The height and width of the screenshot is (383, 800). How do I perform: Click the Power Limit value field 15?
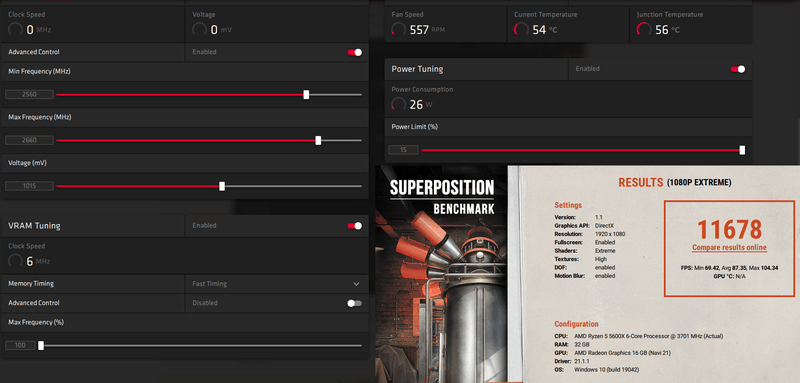click(x=404, y=150)
